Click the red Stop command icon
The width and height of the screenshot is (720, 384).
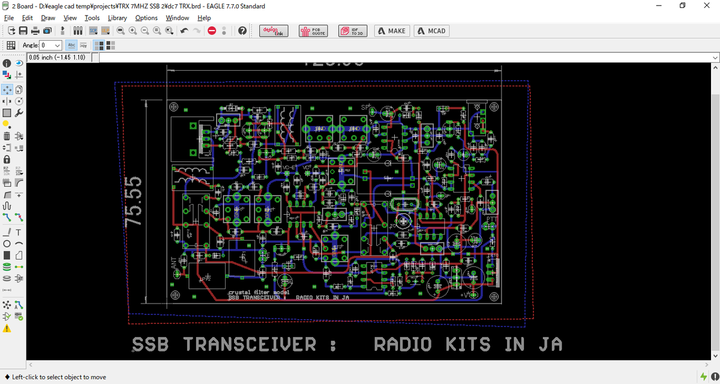(x=212, y=31)
